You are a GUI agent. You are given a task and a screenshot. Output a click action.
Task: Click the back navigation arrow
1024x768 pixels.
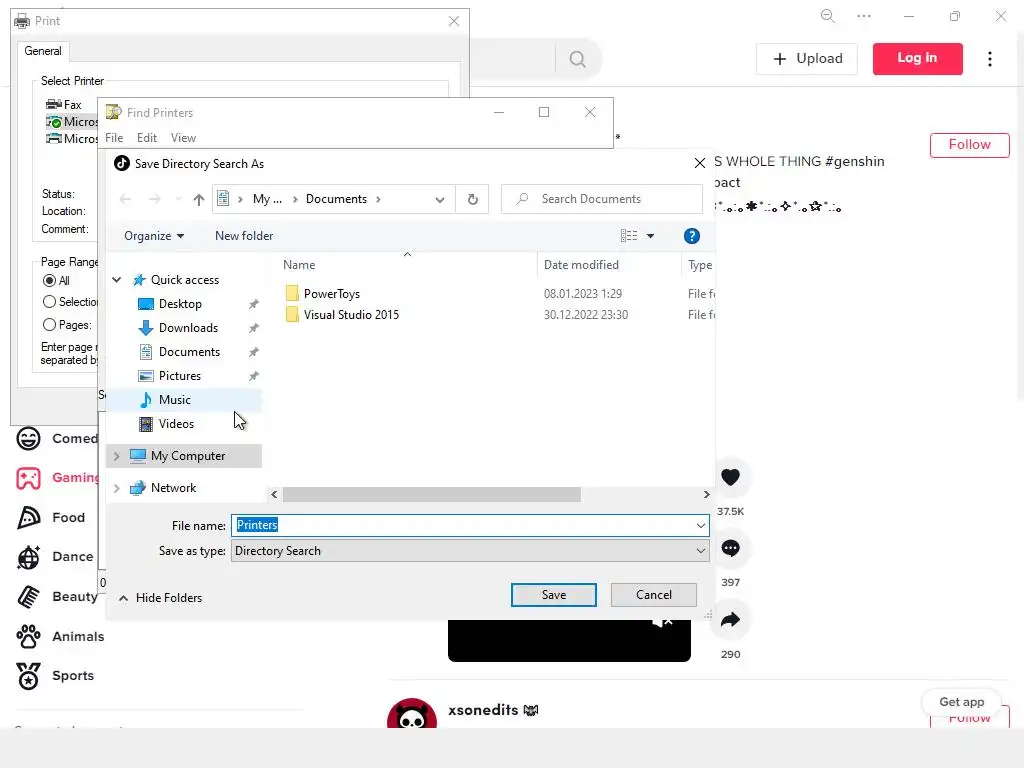click(125, 199)
